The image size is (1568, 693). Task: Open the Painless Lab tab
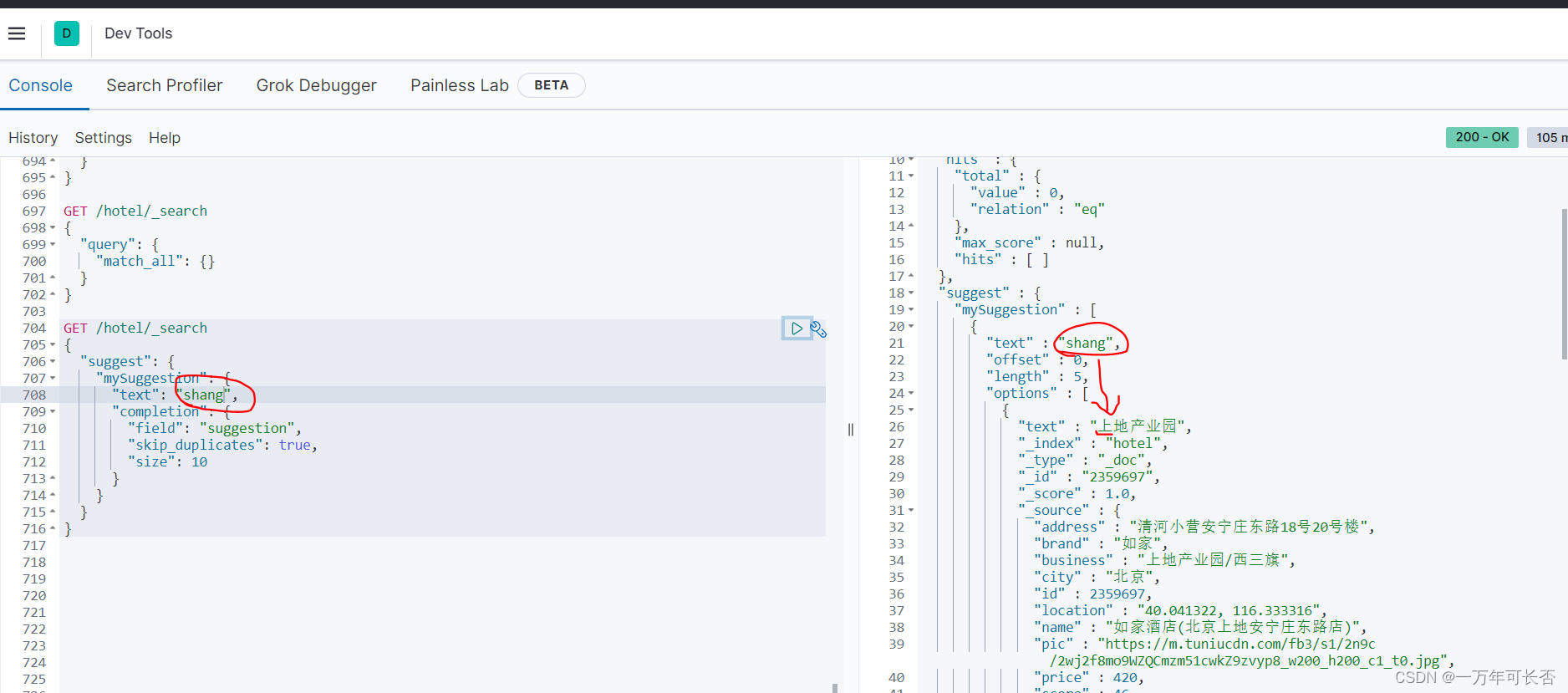click(x=460, y=85)
